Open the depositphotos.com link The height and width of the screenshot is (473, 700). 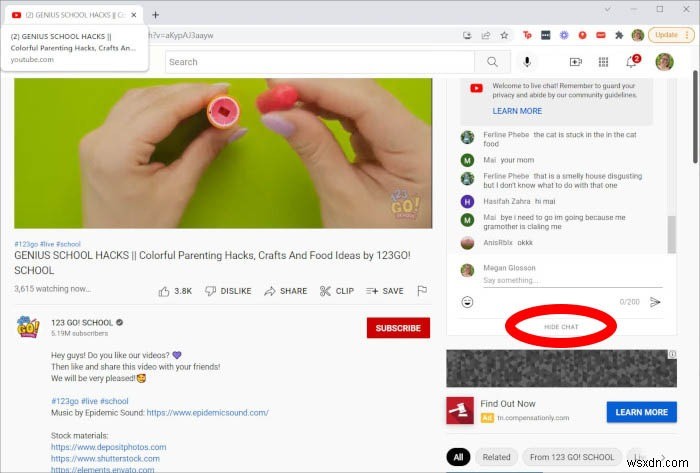tap(108, 447)
